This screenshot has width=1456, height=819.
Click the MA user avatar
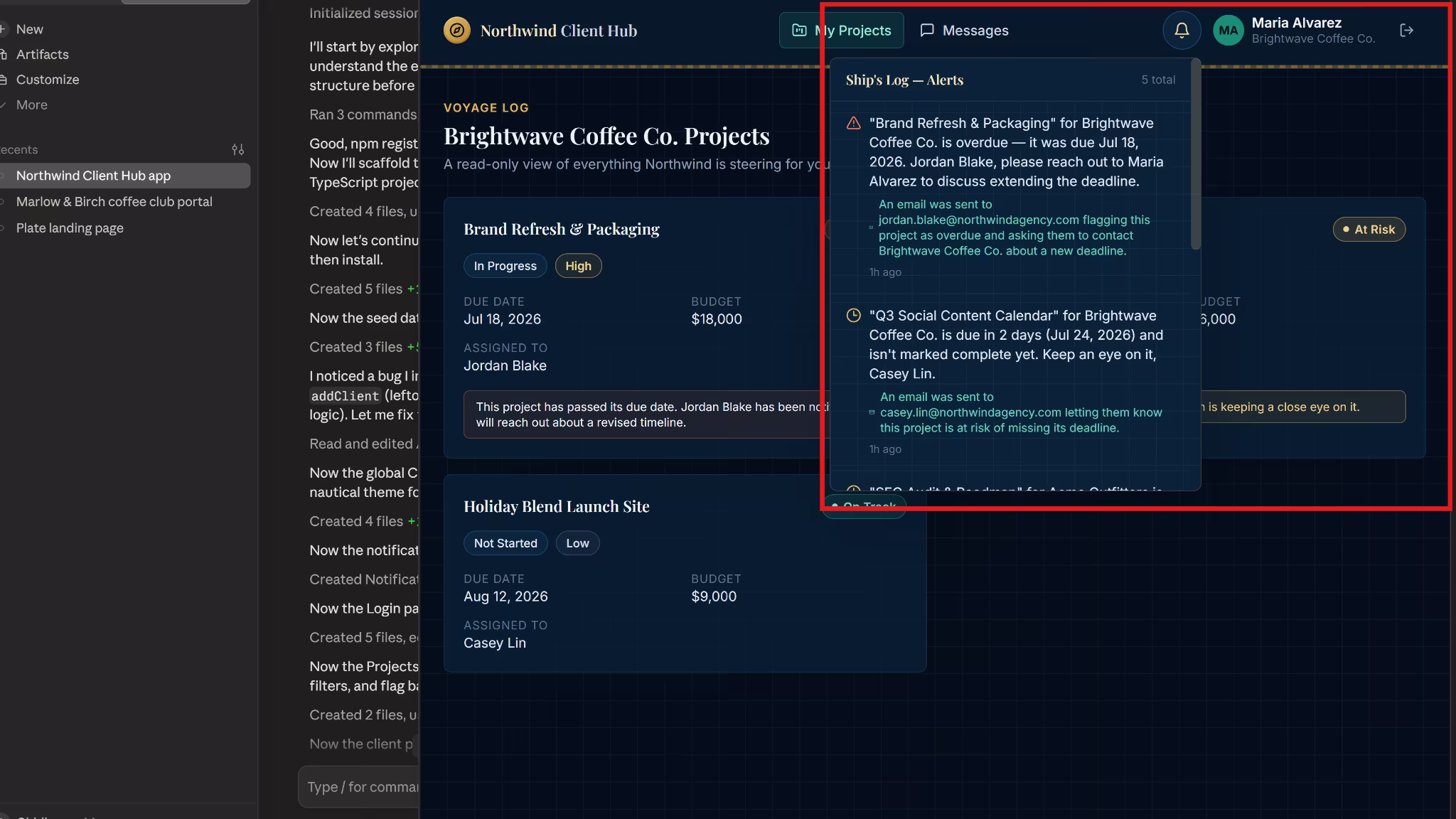pyautogui.click(x=1228, y=31)
